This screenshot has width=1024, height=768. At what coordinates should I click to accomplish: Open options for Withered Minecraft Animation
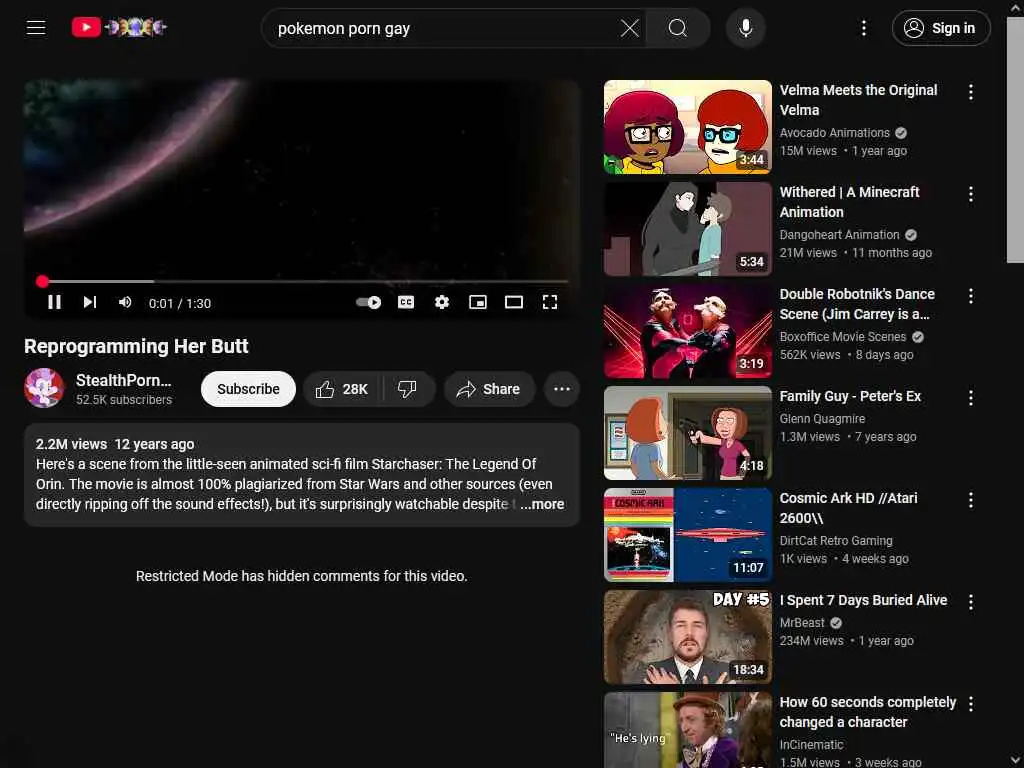970,194
